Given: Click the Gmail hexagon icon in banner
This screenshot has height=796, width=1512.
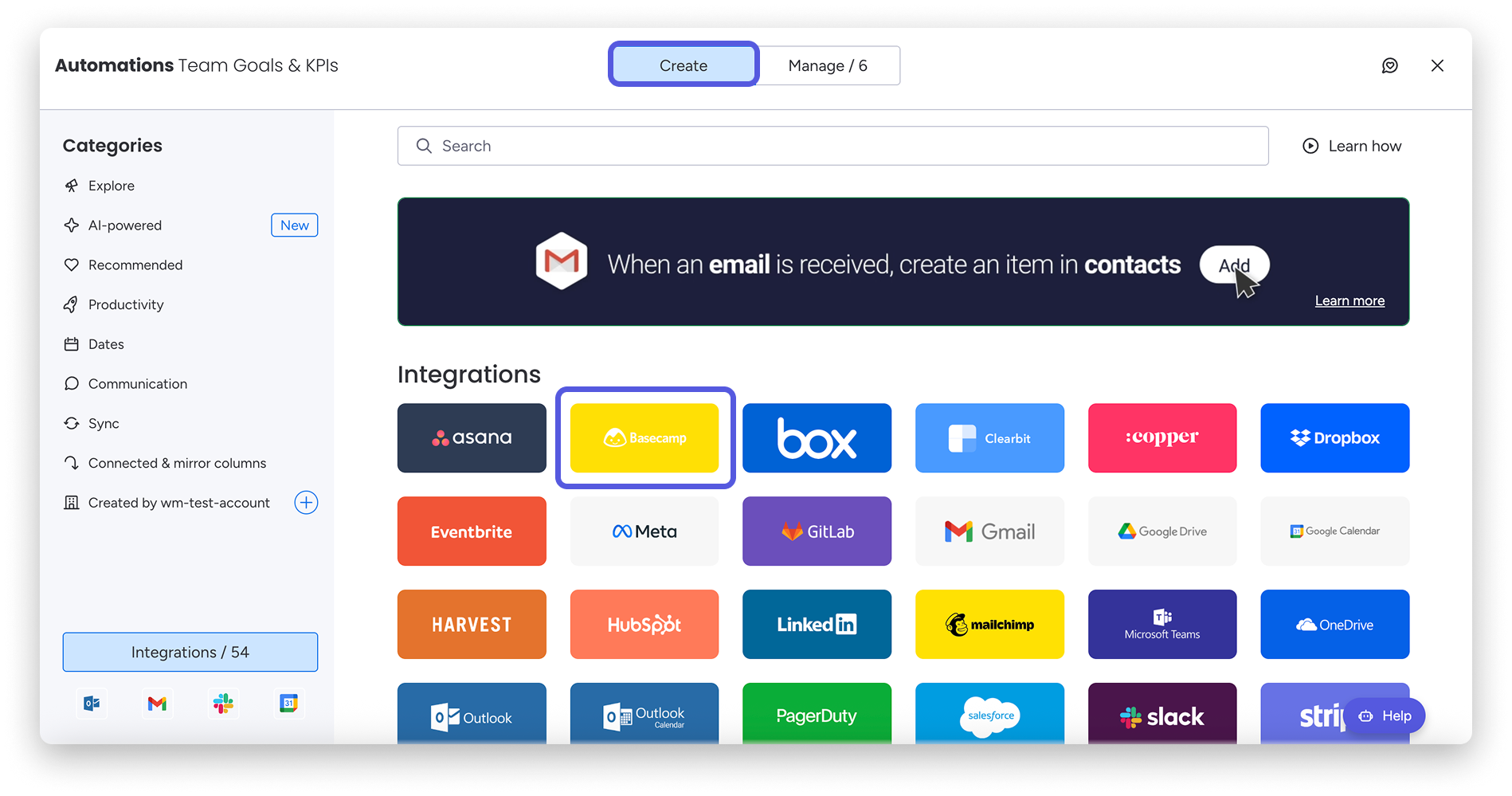Looking at the screenshot, I should coord(562,261).
